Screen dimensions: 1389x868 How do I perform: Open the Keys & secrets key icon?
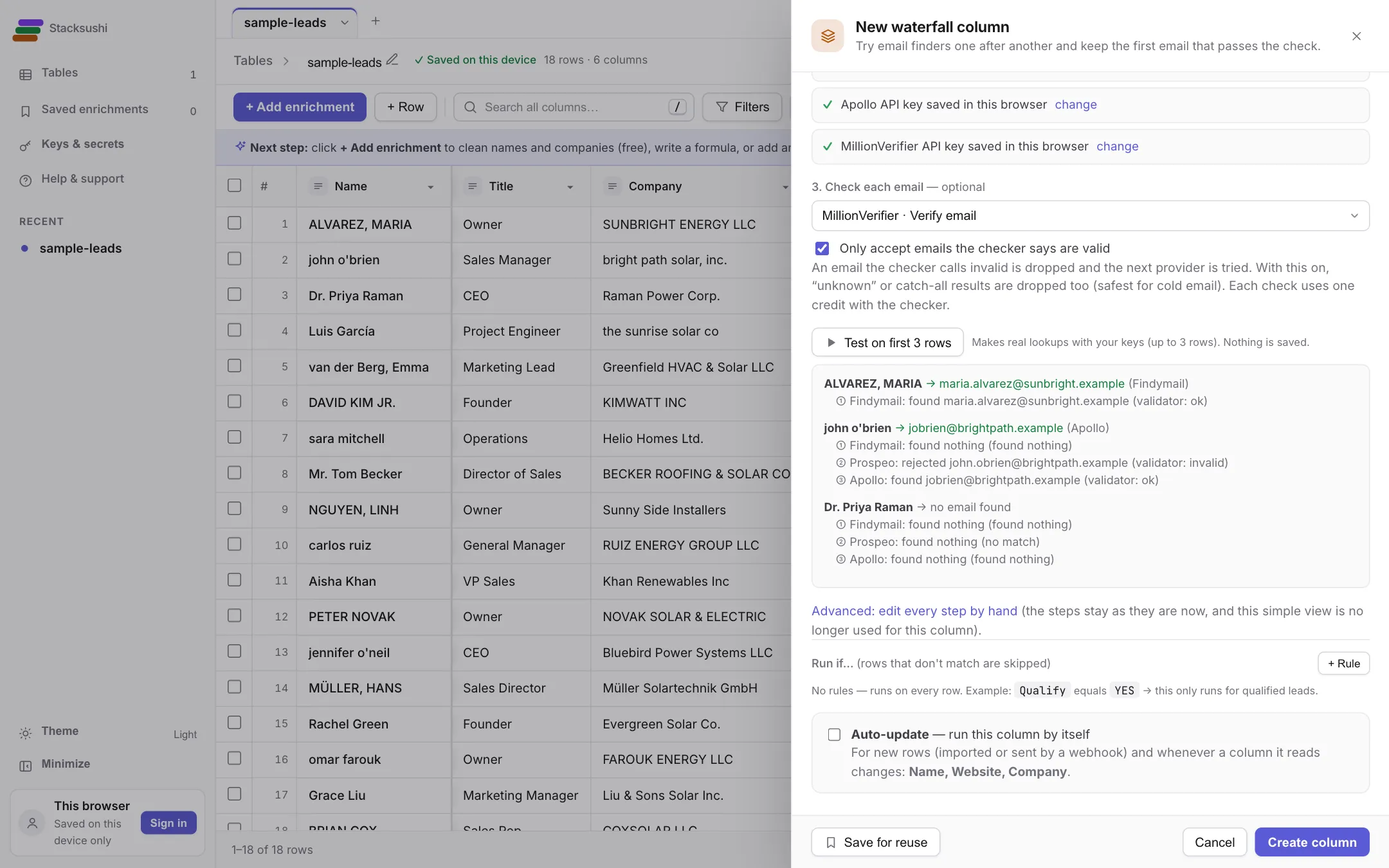26,146
